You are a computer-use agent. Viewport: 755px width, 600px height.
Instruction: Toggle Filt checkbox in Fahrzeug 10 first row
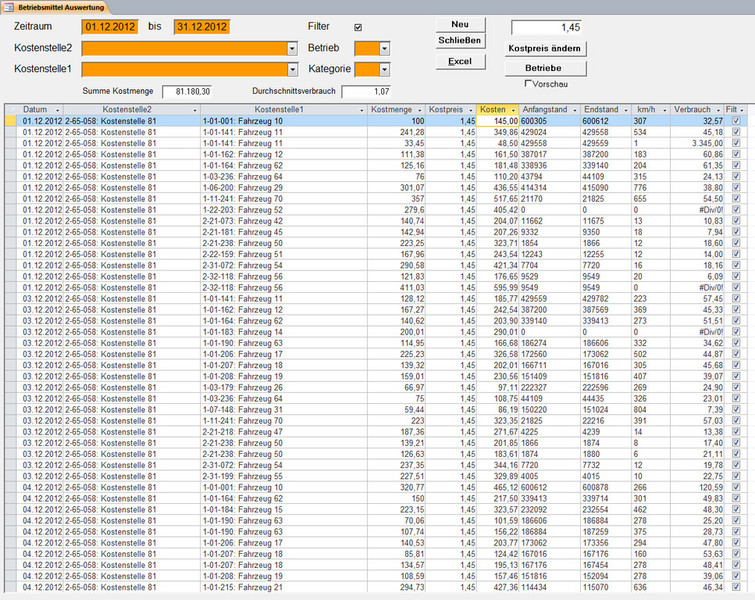tap(736, 121)
